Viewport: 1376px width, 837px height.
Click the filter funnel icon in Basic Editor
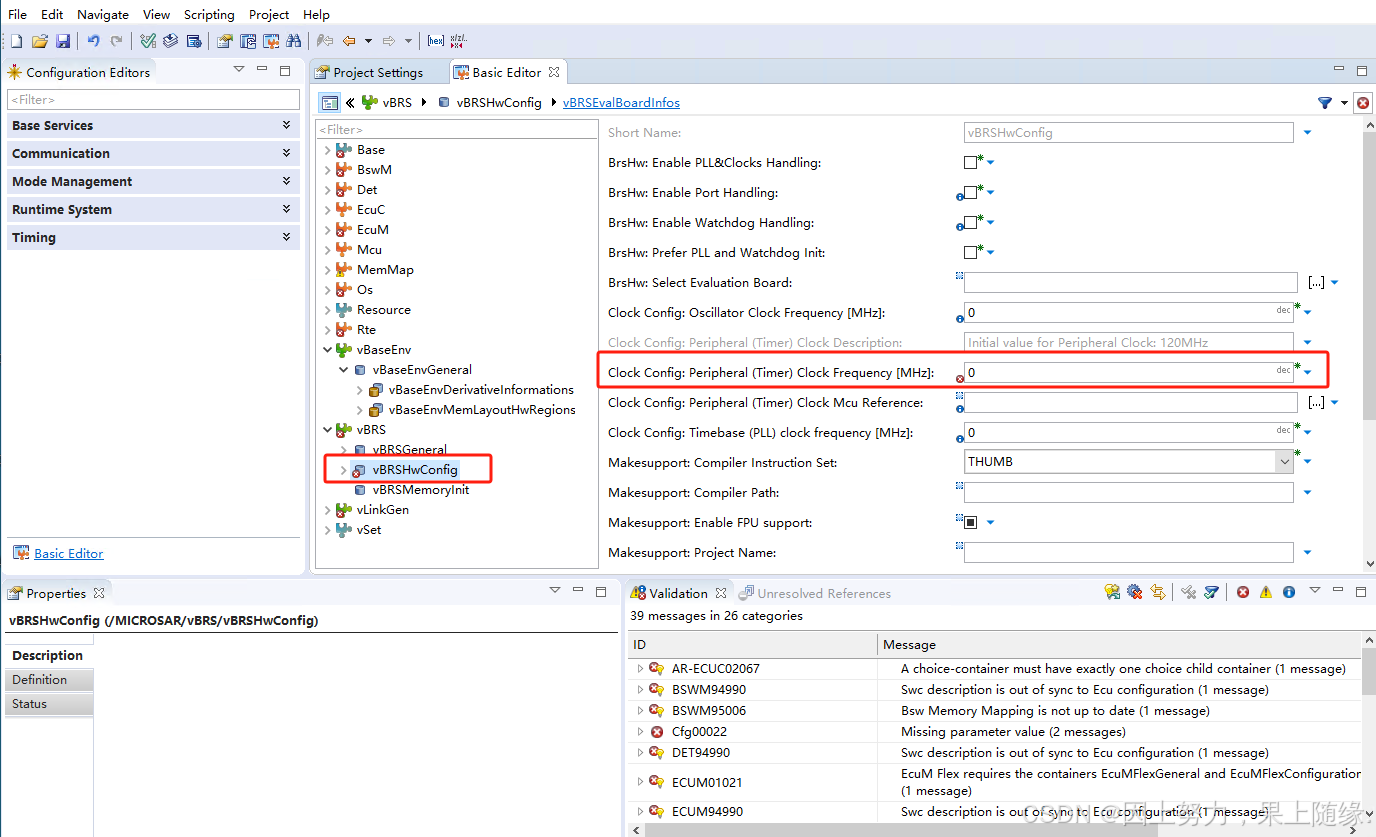(1325, 102)
